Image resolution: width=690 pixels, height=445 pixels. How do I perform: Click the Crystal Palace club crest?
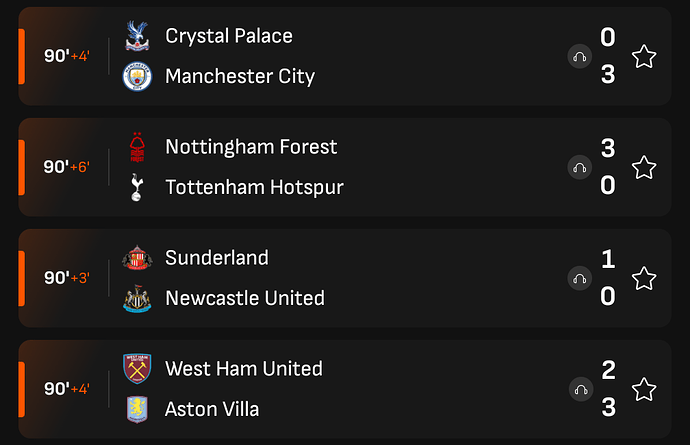click(135, 36)
